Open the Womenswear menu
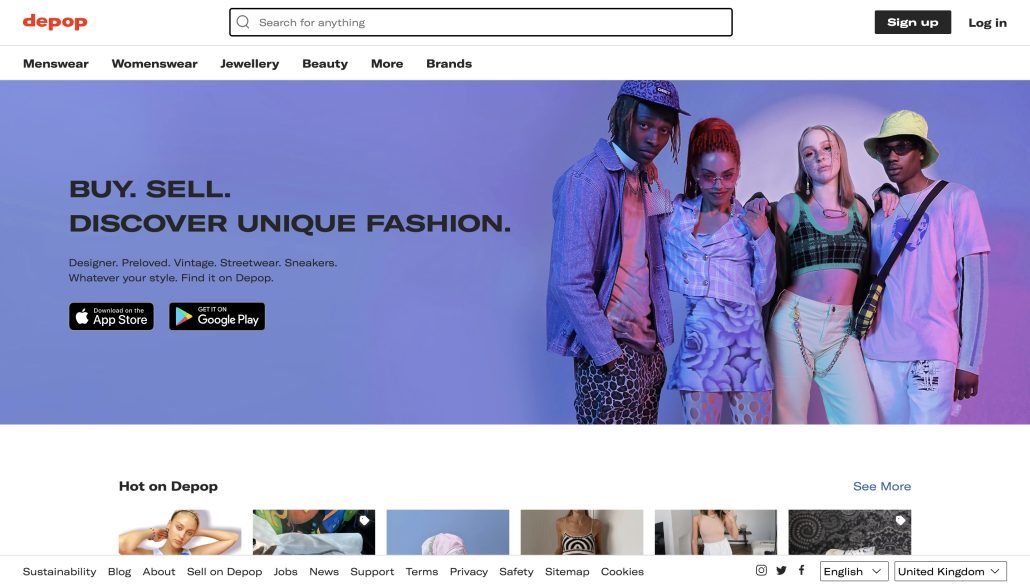Screen dimensions: 1030x587 154,64
